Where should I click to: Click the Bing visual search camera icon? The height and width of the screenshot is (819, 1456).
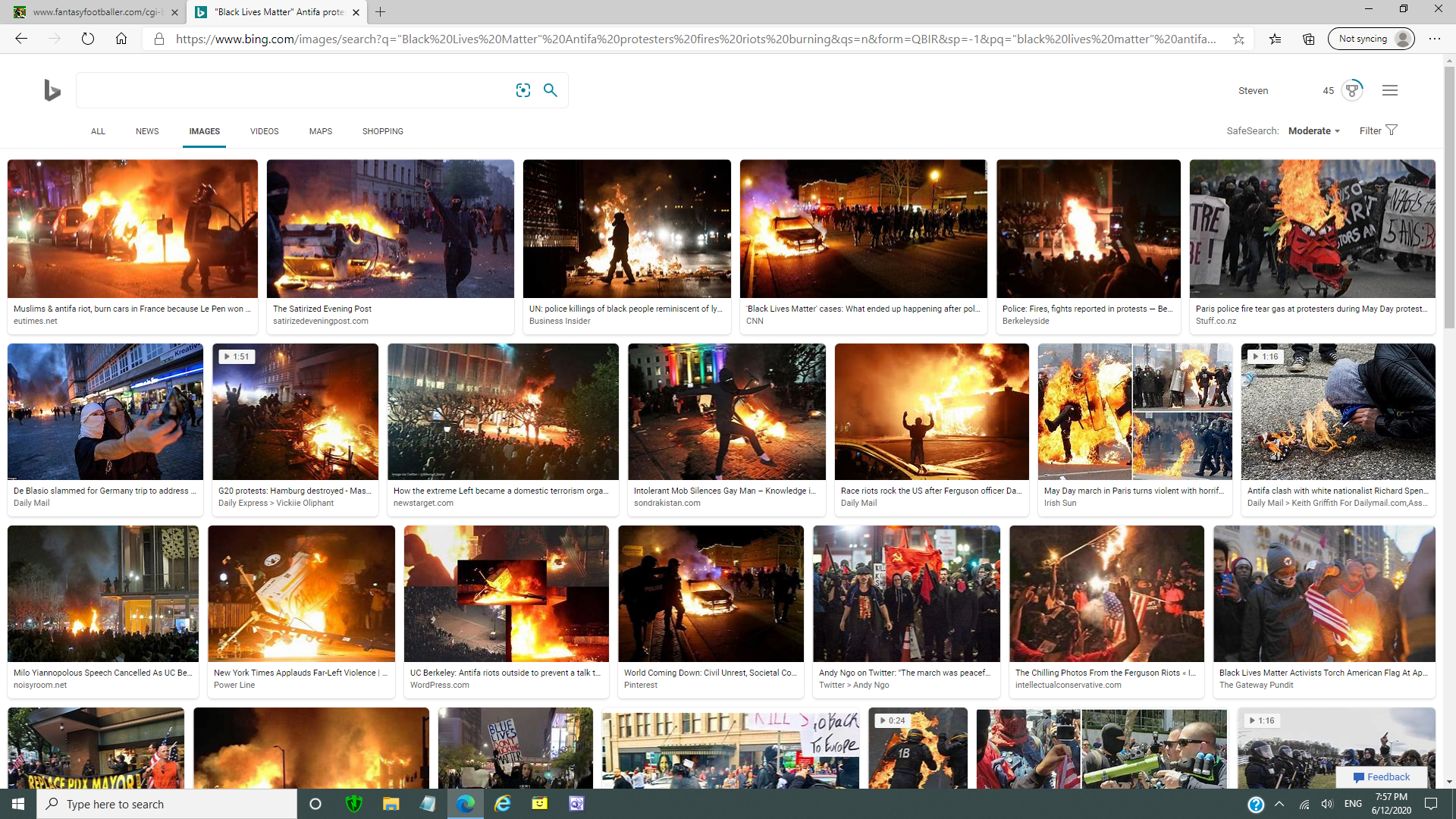click(523, 90)
